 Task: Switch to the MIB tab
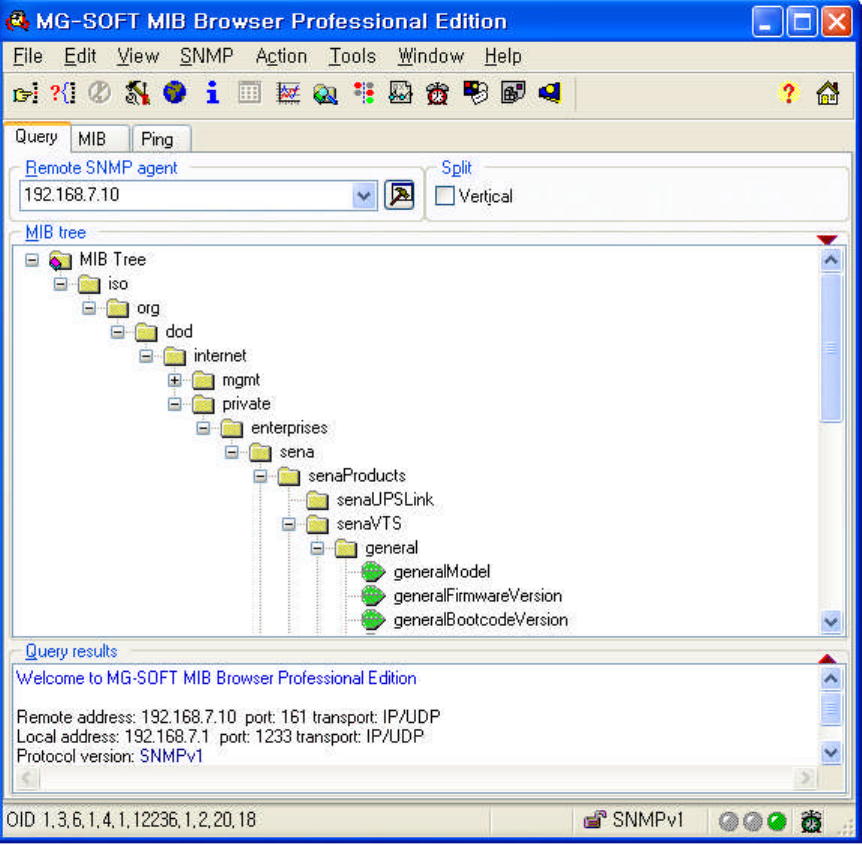(x=100, y=139)
